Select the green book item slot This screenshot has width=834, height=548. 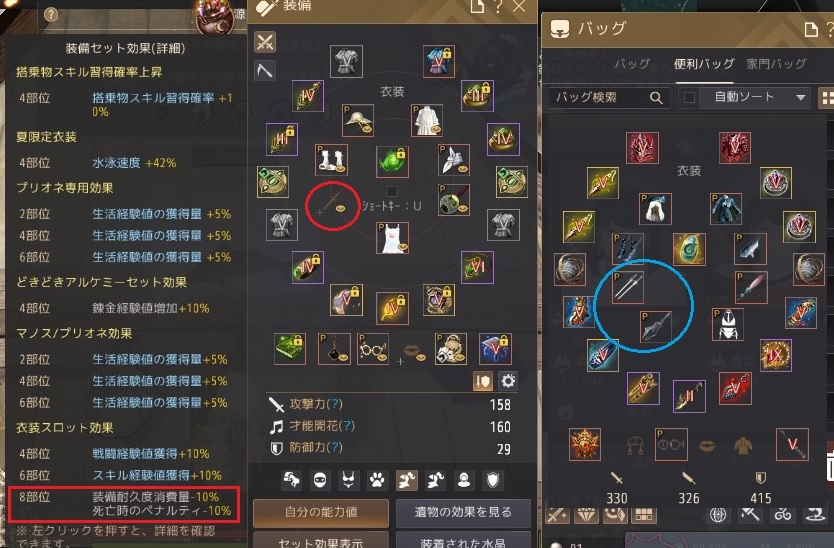pyautogui.click(x=290, y=349)
